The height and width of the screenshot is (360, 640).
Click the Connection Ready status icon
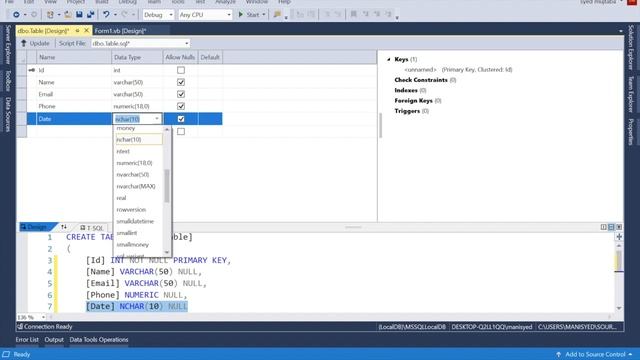click(20, 327)
